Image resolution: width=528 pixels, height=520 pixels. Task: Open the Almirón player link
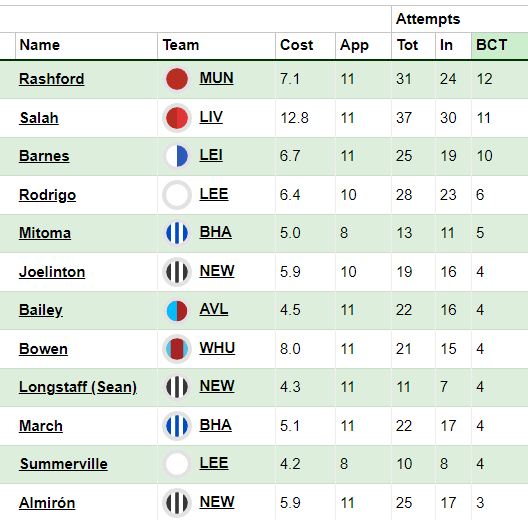[47, 503]
